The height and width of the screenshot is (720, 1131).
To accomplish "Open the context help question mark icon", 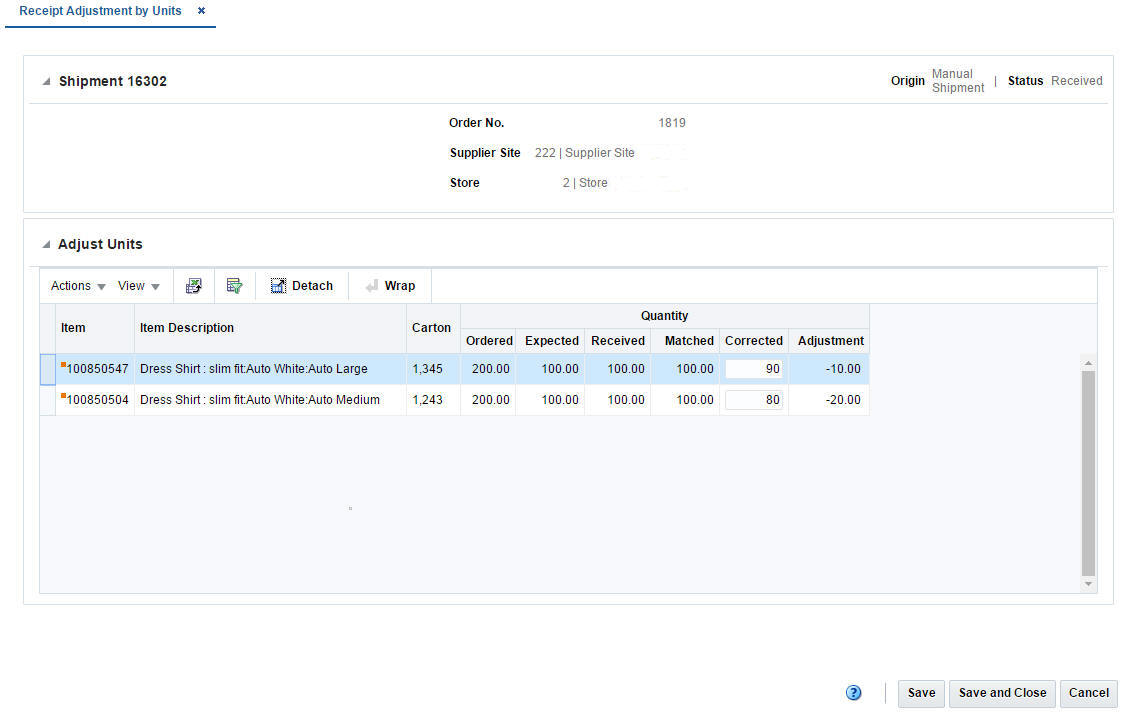I will tap(853, 692).
